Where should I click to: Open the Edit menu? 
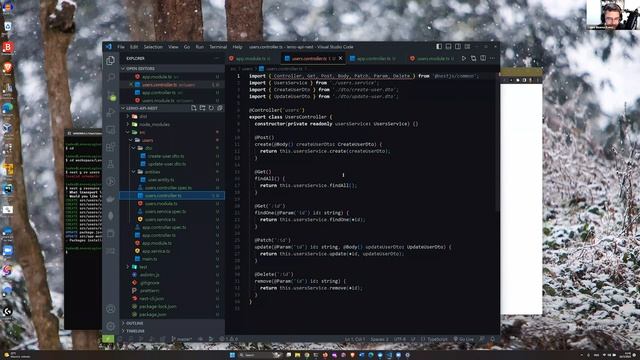(x=134, y=47)
